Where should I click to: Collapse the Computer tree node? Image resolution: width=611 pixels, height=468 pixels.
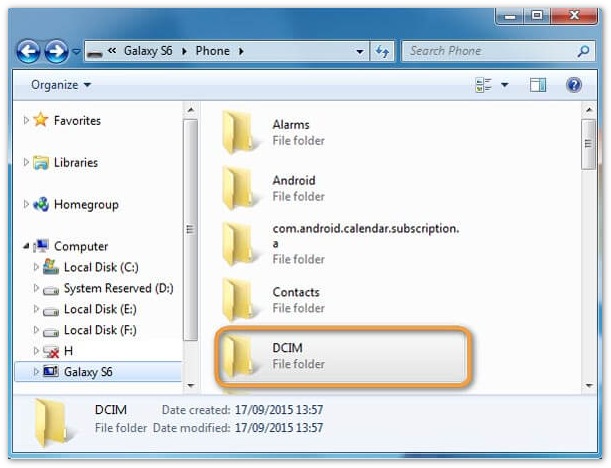click(26, 246)
